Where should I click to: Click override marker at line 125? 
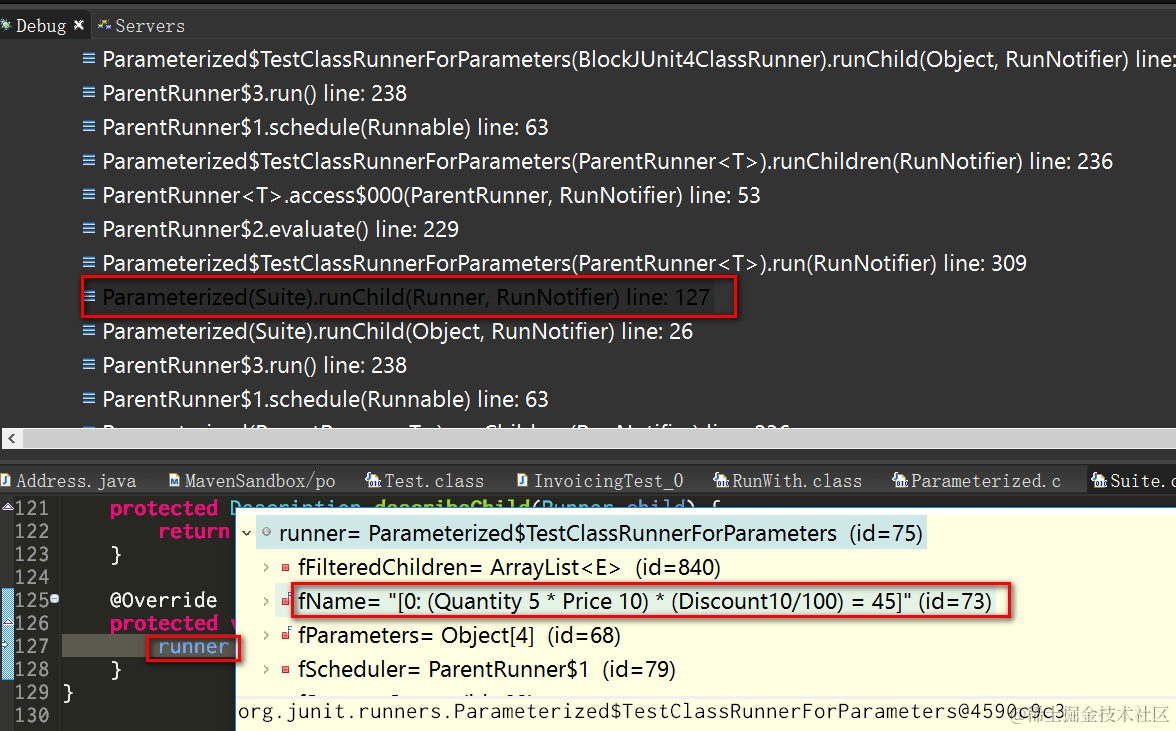(x=55, y=598)
